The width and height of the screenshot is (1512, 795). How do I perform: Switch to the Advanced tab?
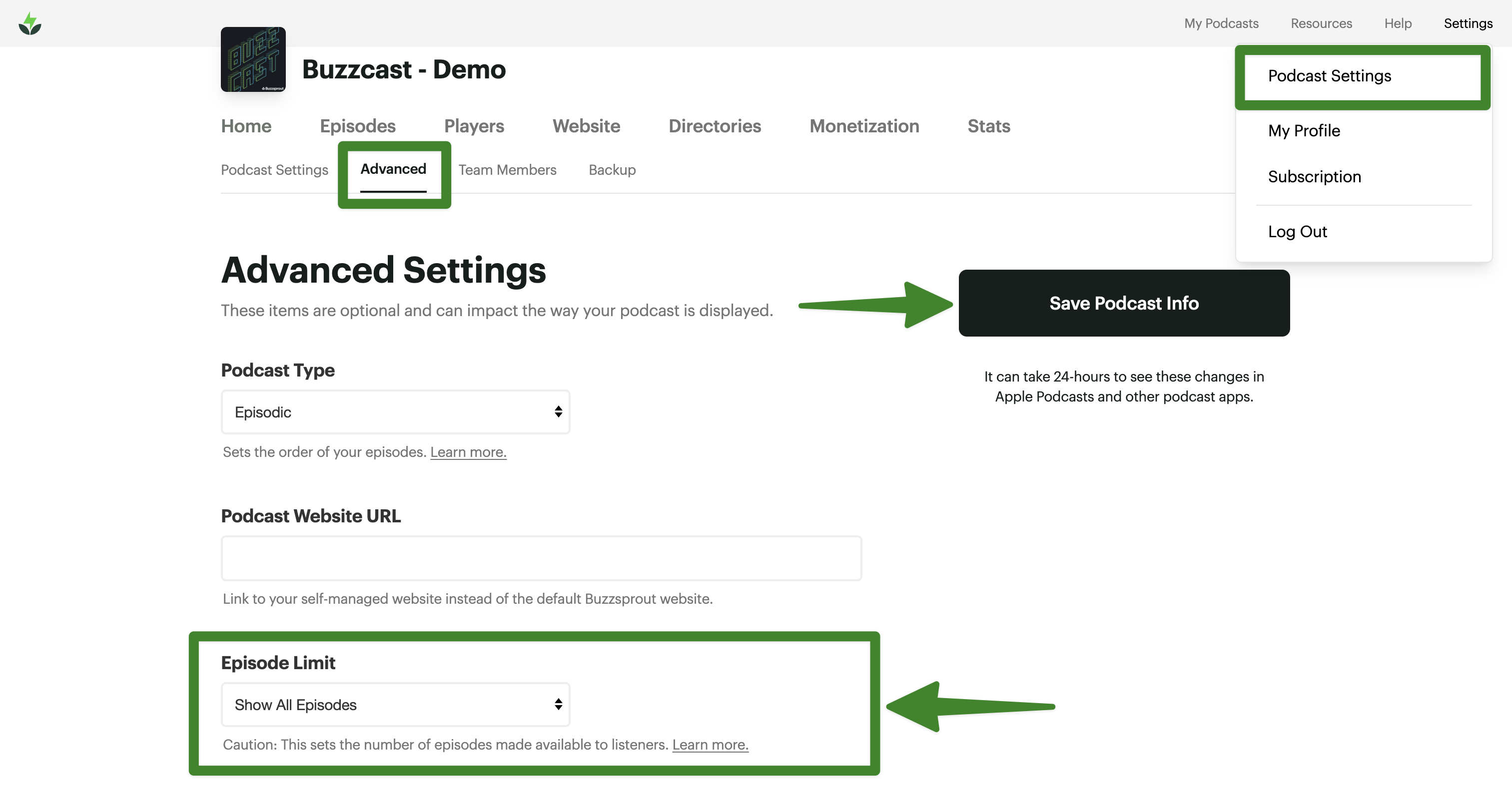click(393, 170)
